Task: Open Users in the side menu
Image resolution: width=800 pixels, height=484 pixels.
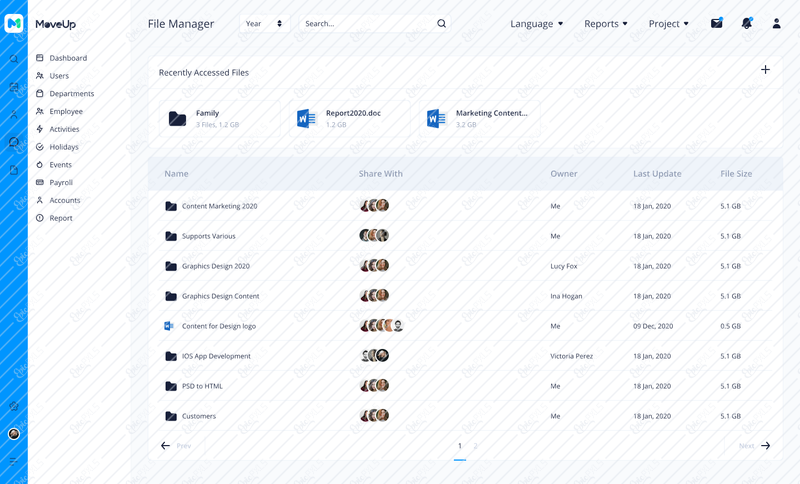Action: point(52,76)
